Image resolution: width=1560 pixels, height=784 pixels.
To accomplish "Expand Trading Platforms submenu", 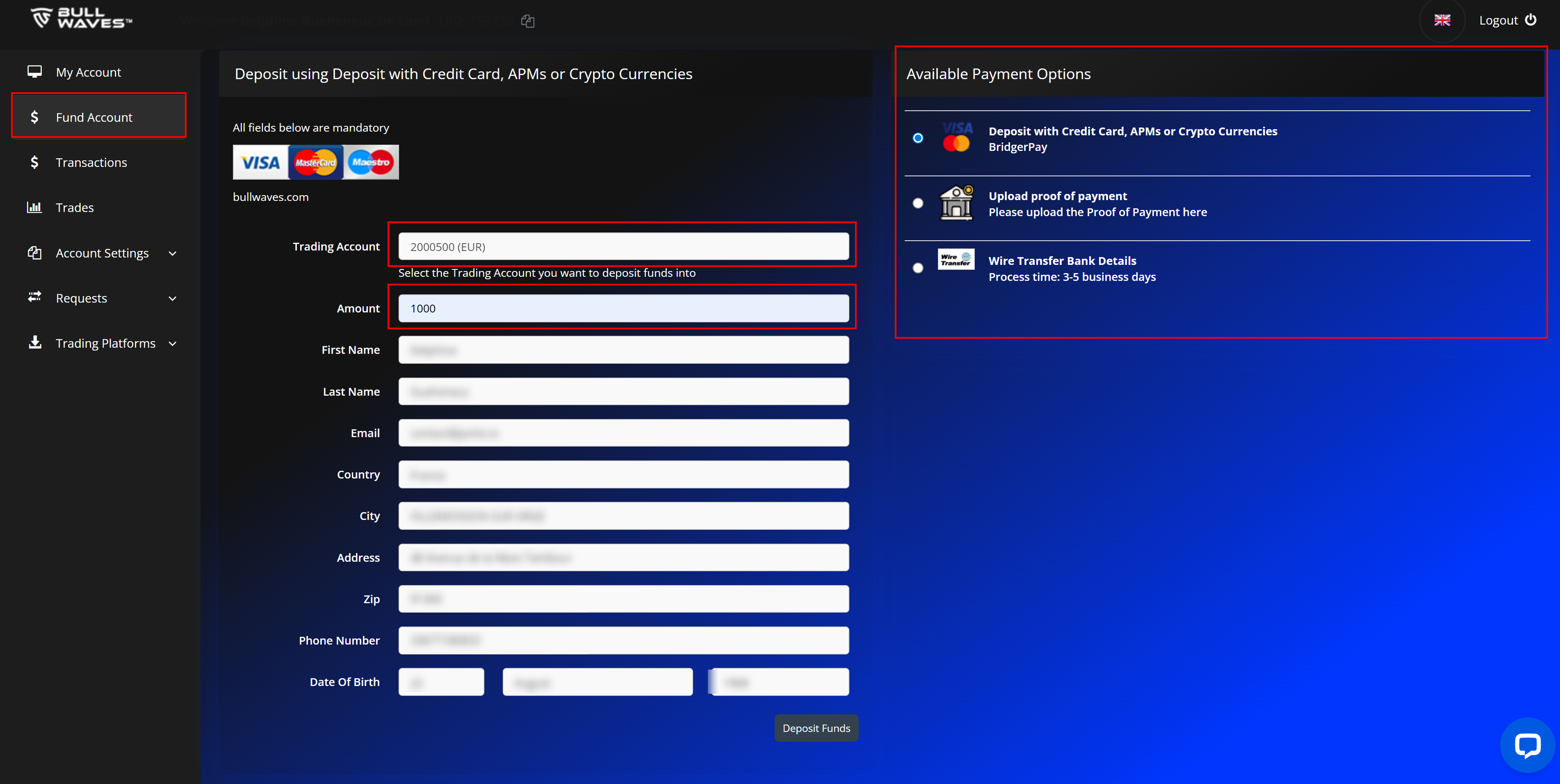I will click(102, 343).
